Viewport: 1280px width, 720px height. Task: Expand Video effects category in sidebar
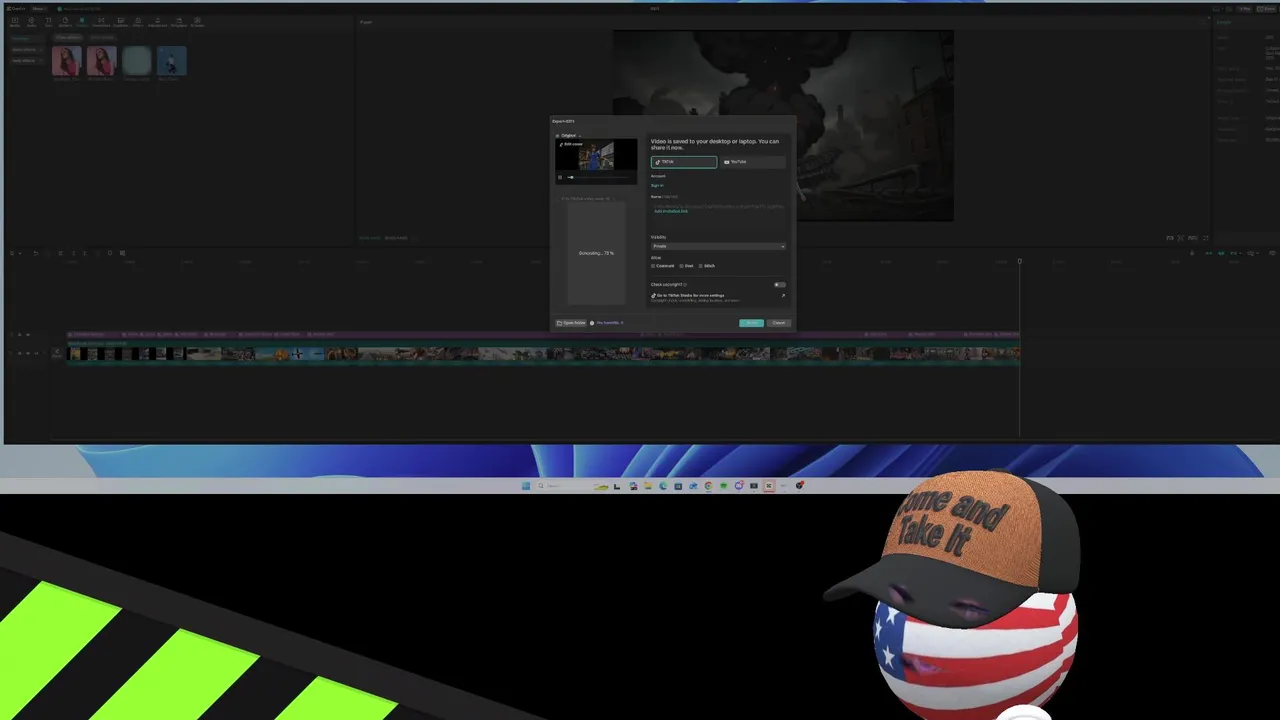(x=25, y=50)
